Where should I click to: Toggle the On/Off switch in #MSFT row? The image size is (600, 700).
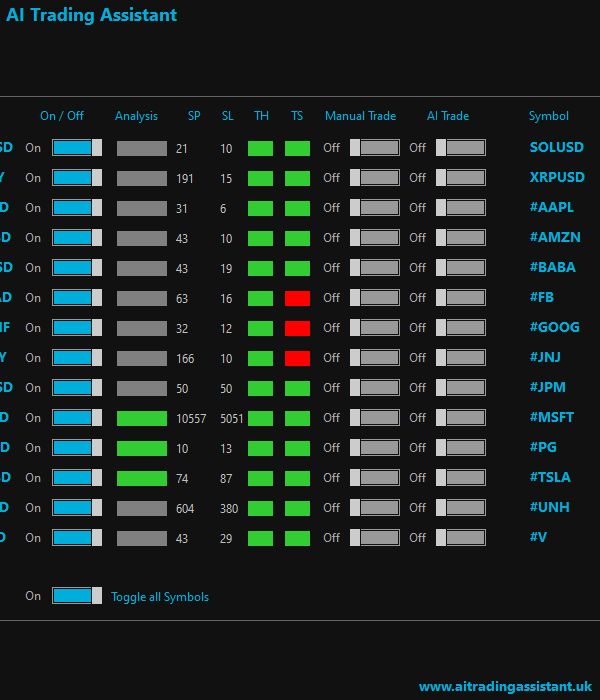(x=77, y=417)
